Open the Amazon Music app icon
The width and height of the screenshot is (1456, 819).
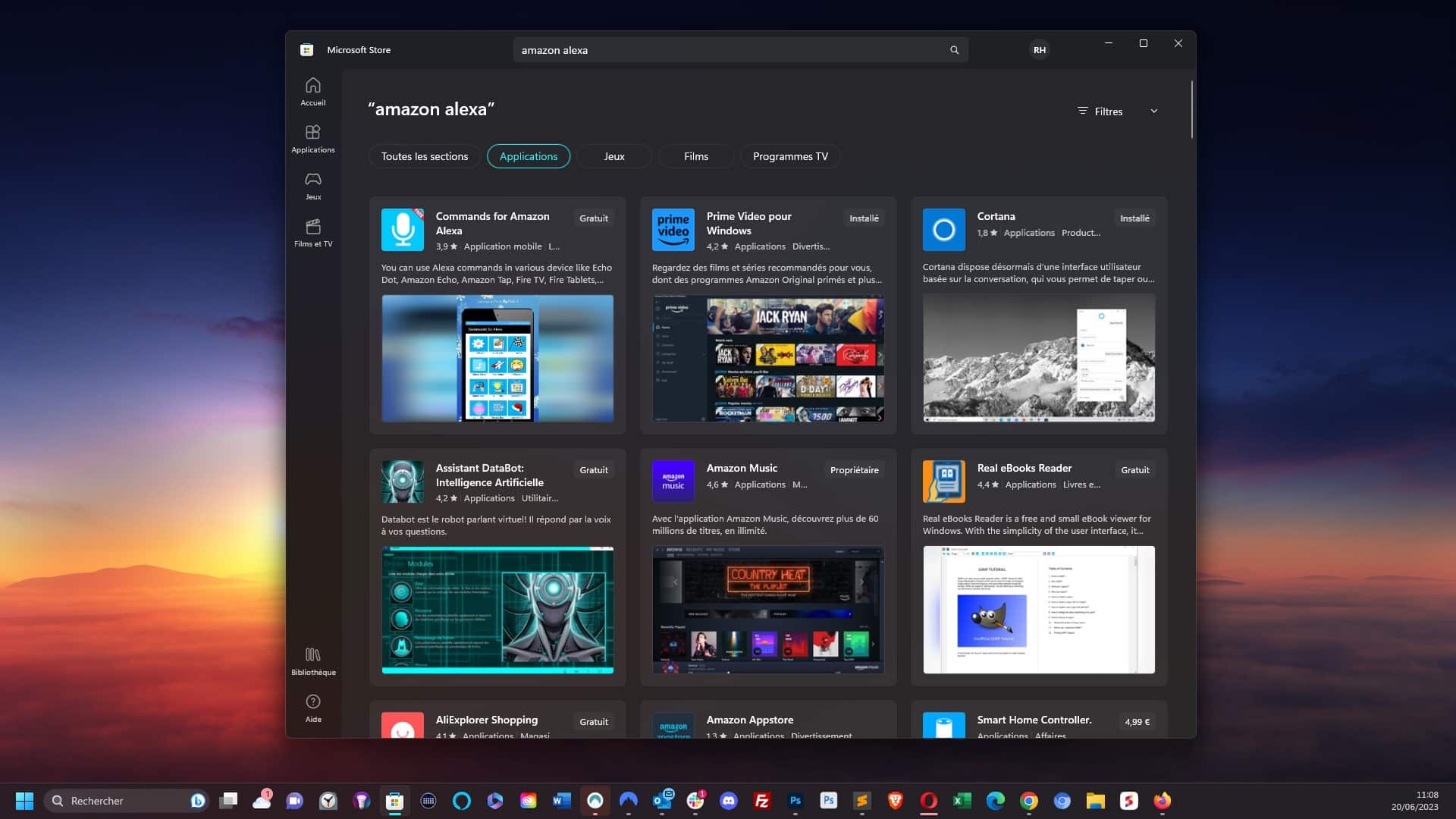[673, 482]
